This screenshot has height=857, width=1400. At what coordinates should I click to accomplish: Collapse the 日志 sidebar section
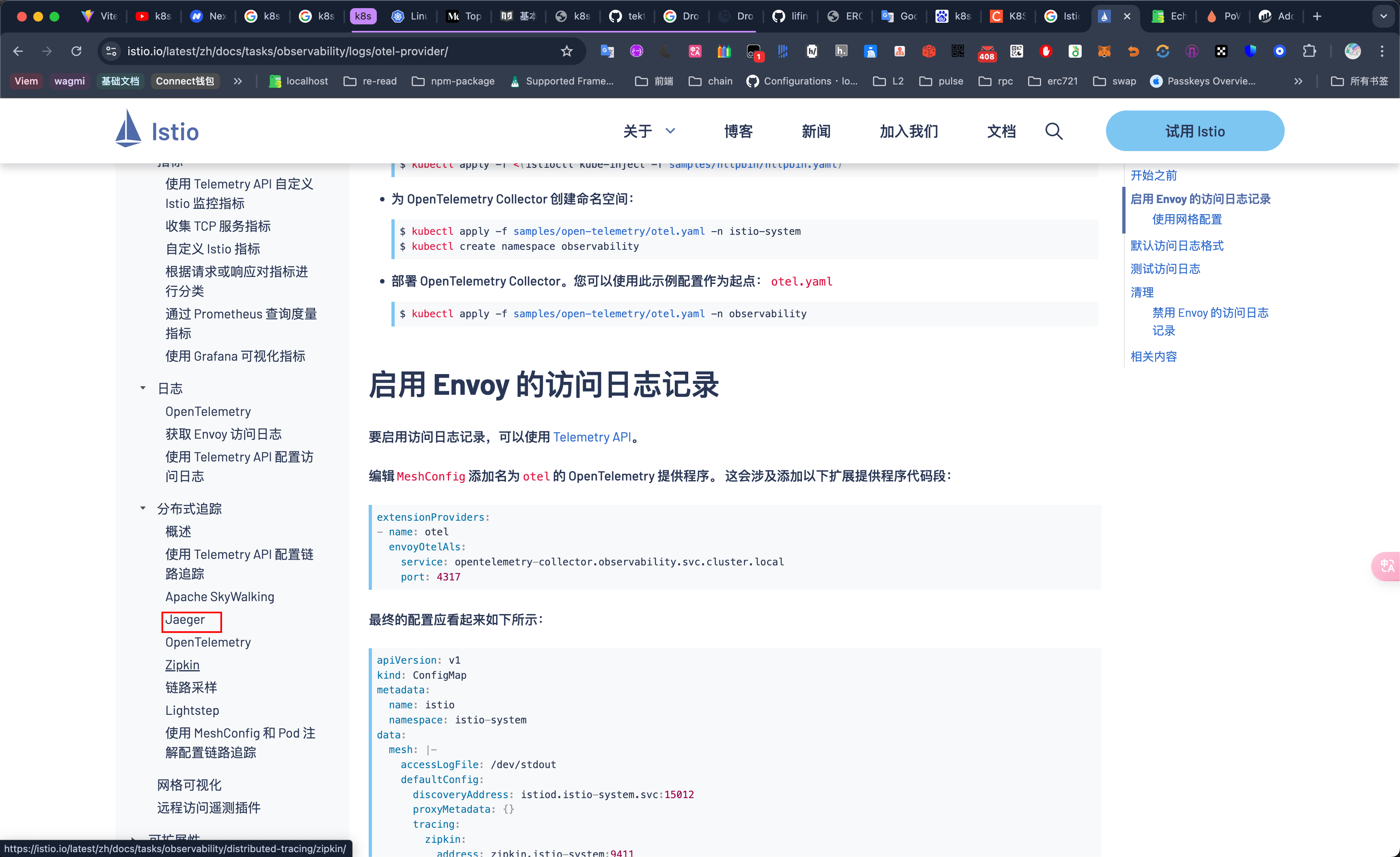(x=143, y=388)
